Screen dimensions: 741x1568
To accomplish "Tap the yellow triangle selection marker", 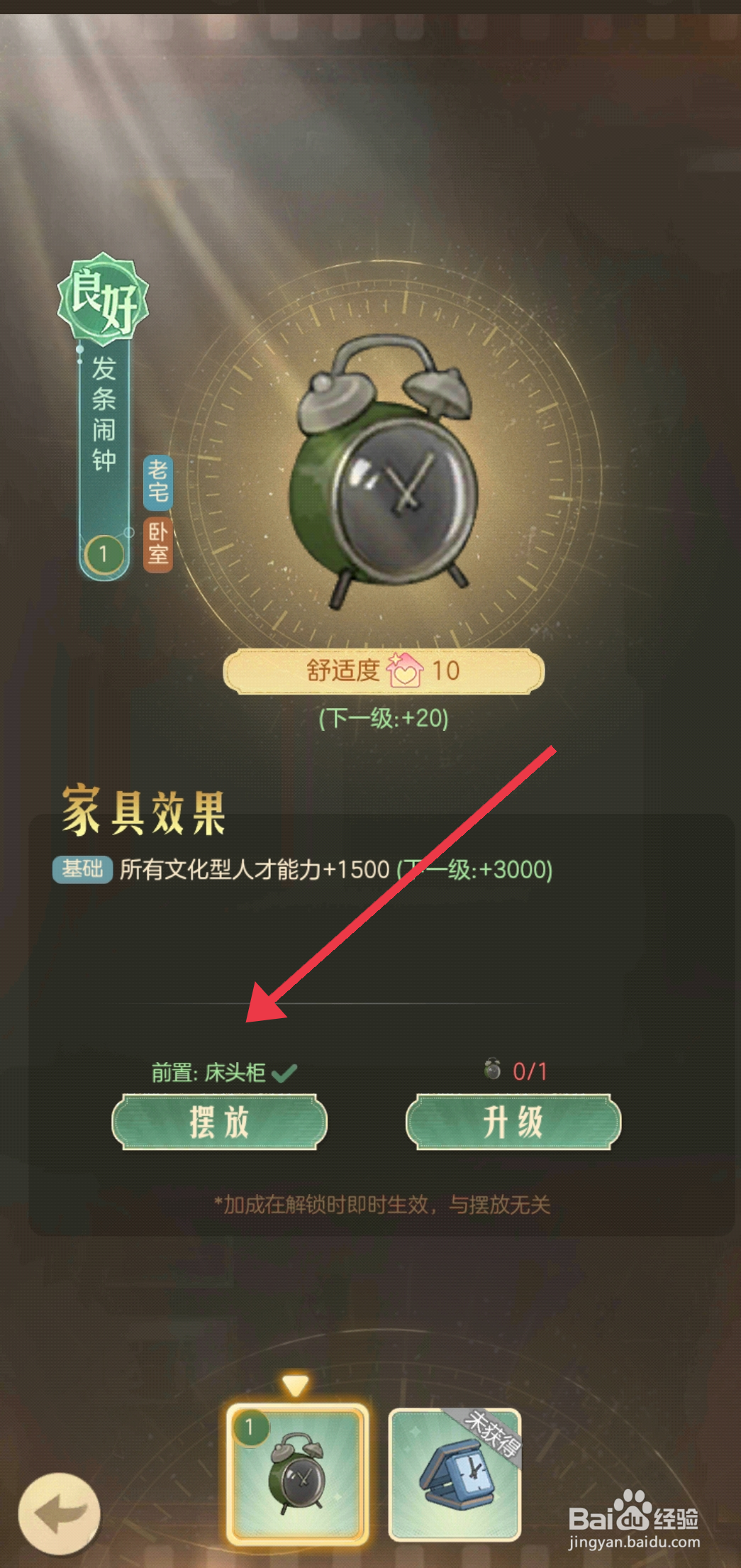I will (x=295, y=1385).
